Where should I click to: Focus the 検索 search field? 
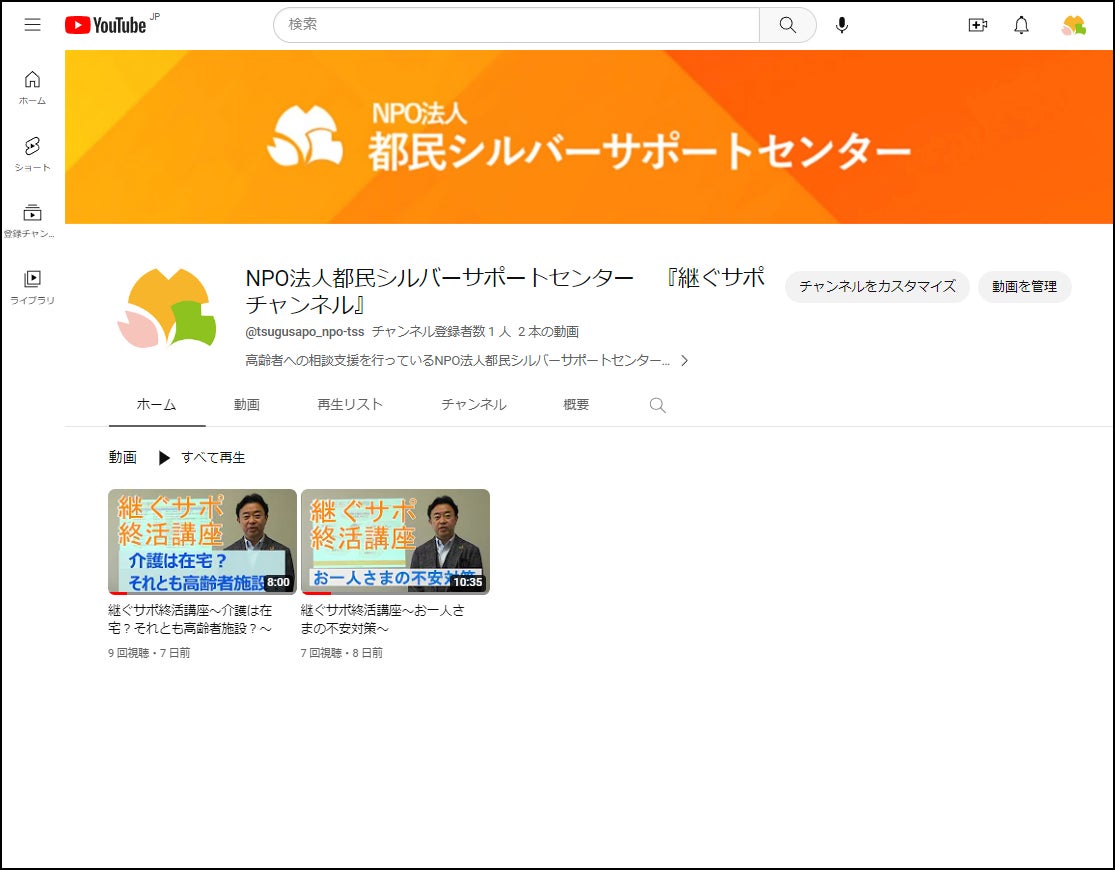[x=516, y=25]
